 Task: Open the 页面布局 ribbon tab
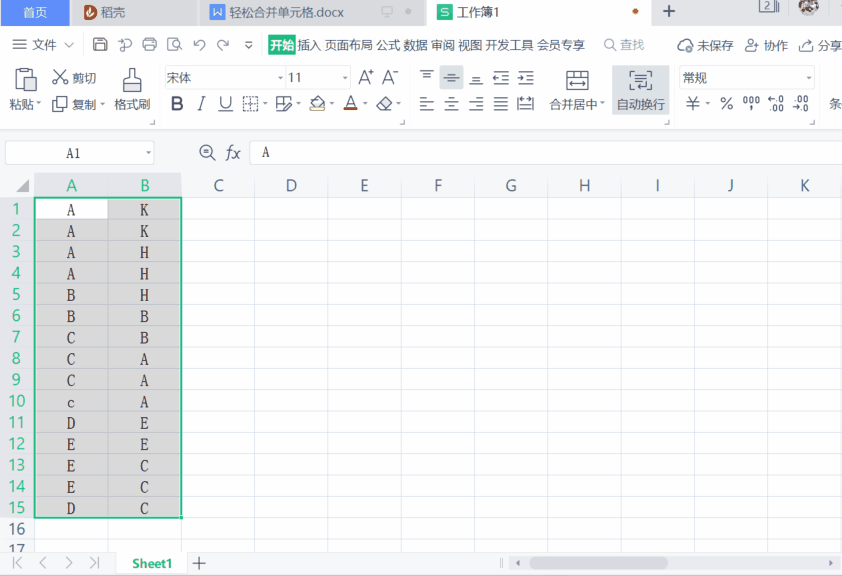[x=349, y=45]
